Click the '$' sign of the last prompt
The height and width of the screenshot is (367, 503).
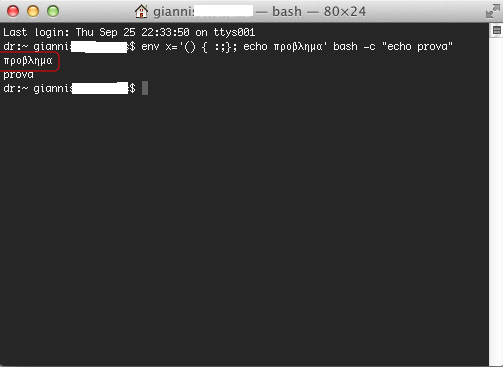point(132,88)
